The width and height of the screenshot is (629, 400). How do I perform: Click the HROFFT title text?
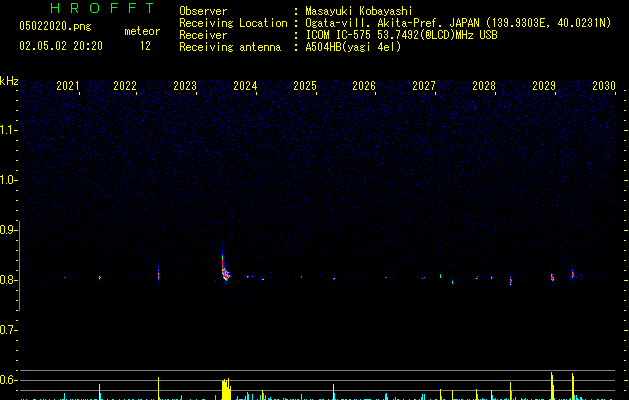point(103,8)
